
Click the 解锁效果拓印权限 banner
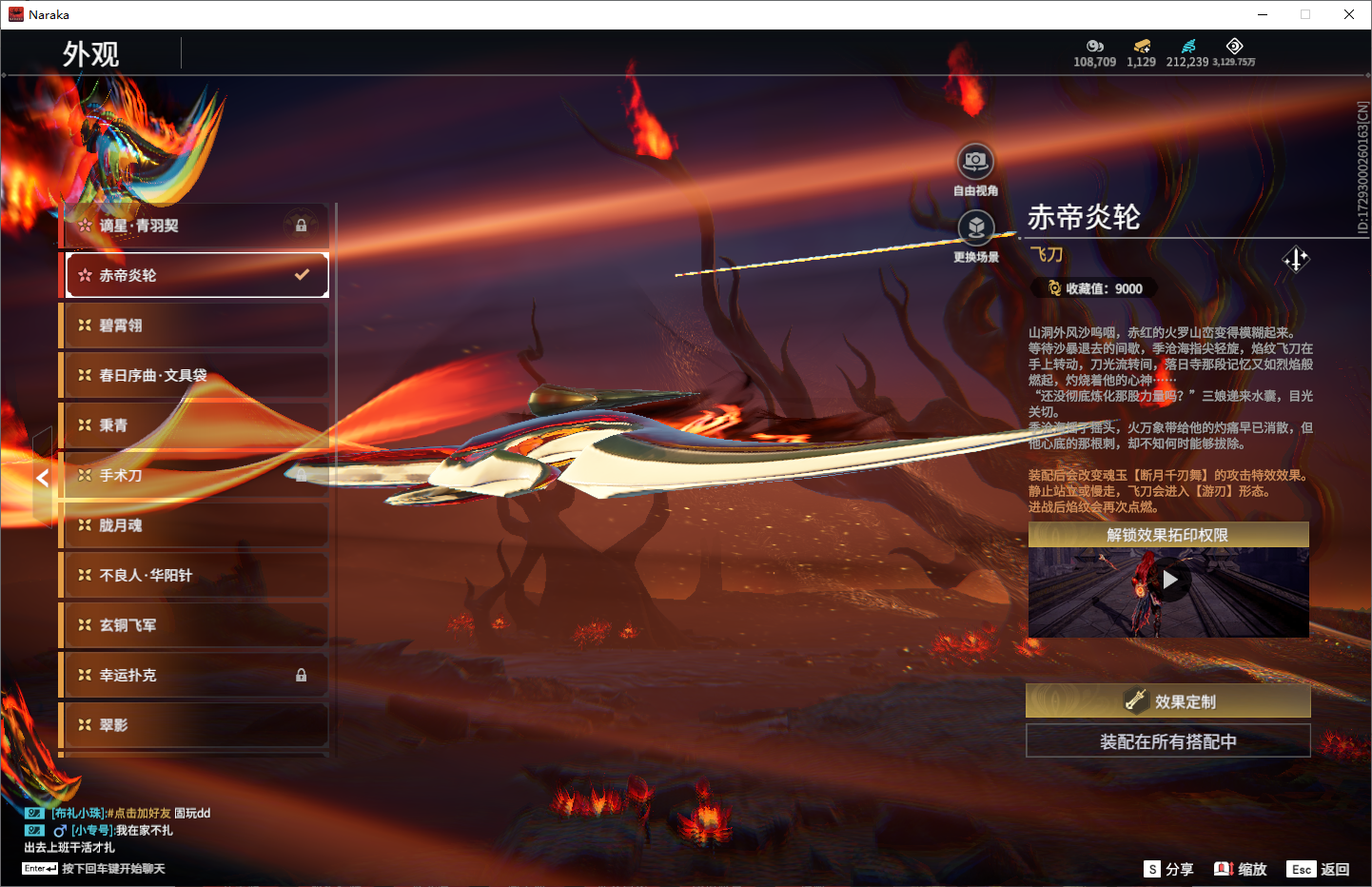click(1168, 535)
